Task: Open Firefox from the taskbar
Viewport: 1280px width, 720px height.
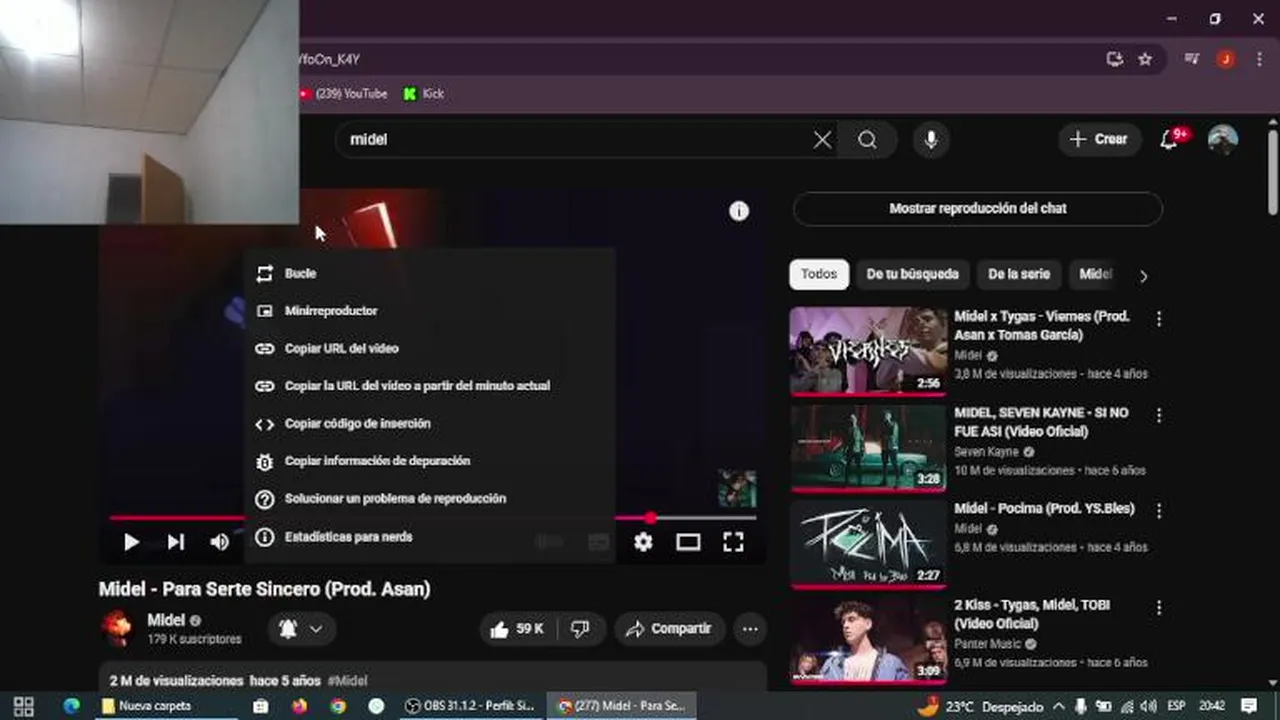Action: (300, 706)
